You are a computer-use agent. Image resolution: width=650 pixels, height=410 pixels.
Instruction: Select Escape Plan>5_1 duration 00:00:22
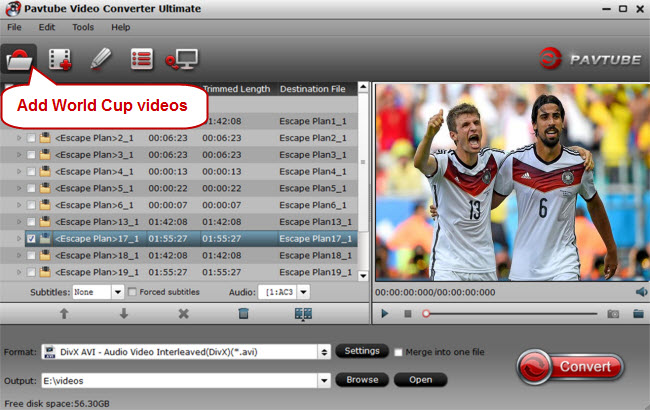(x=168, y=188)
